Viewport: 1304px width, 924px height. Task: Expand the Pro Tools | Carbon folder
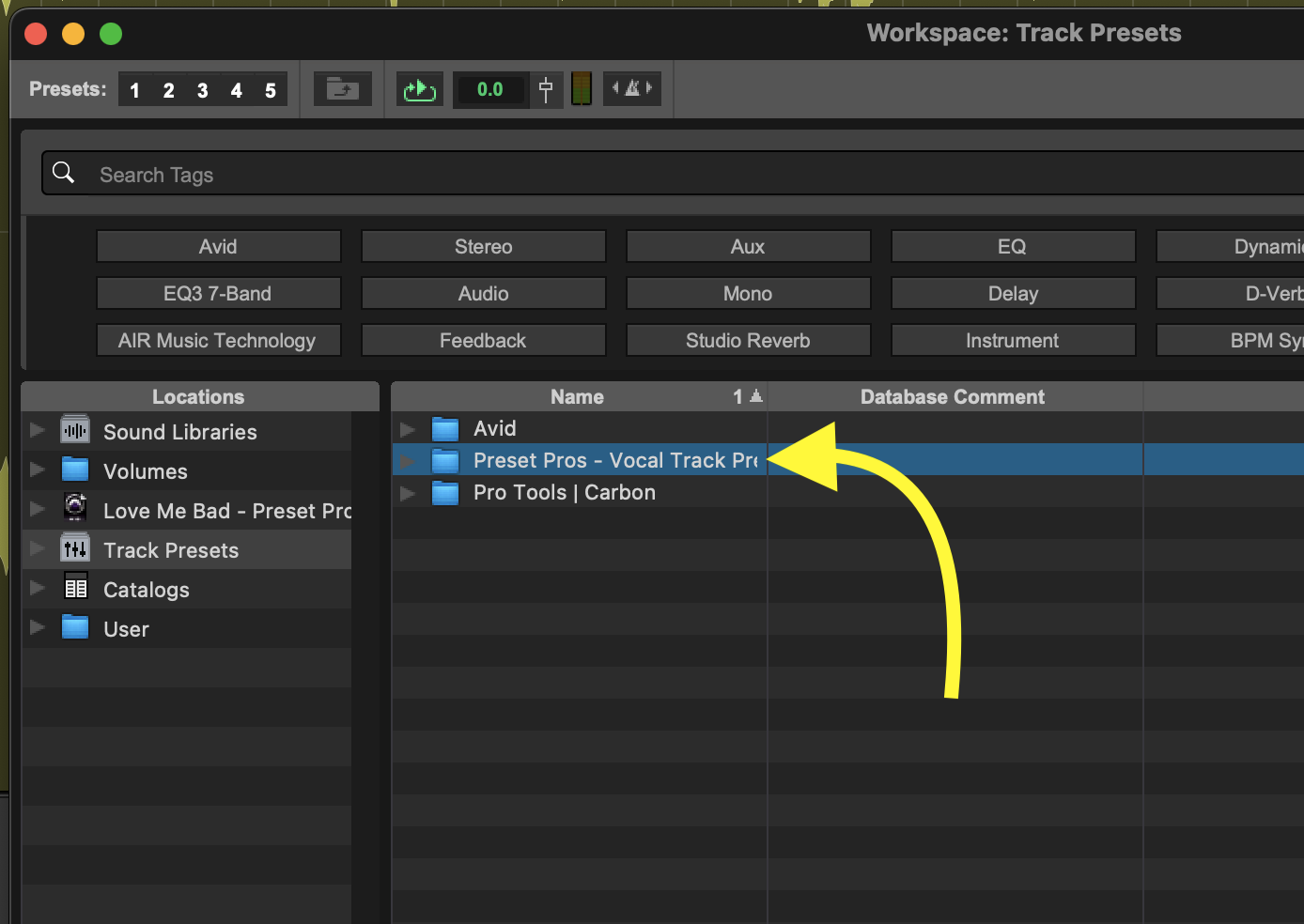[408, 493]
